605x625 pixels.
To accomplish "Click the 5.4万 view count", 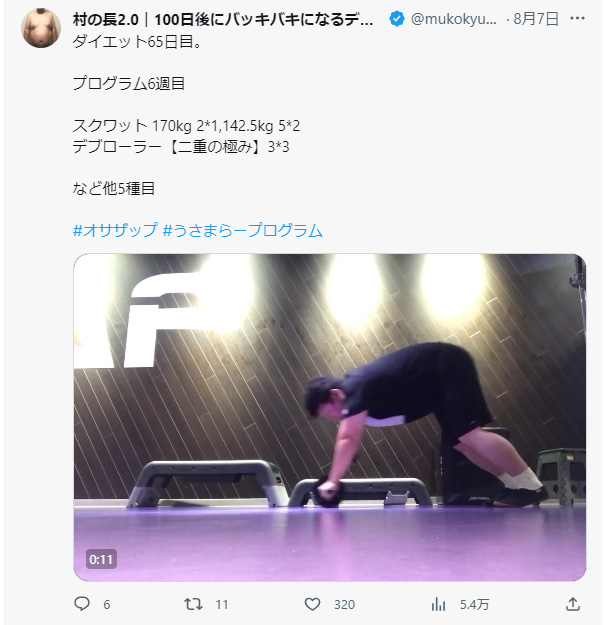I will pyautogui.click(x=474, y=604).
